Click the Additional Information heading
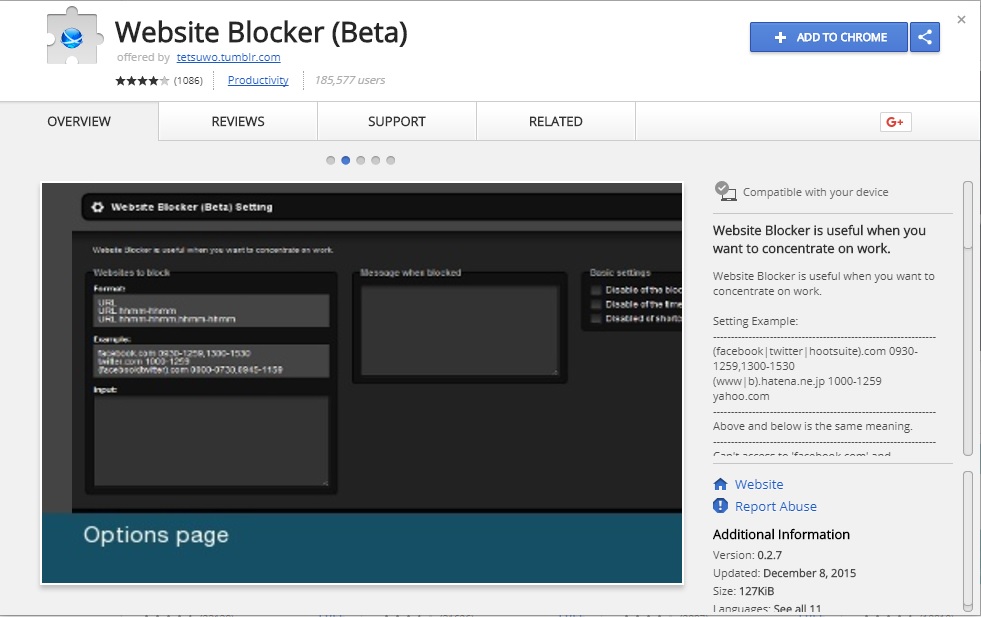 (781, 534)
